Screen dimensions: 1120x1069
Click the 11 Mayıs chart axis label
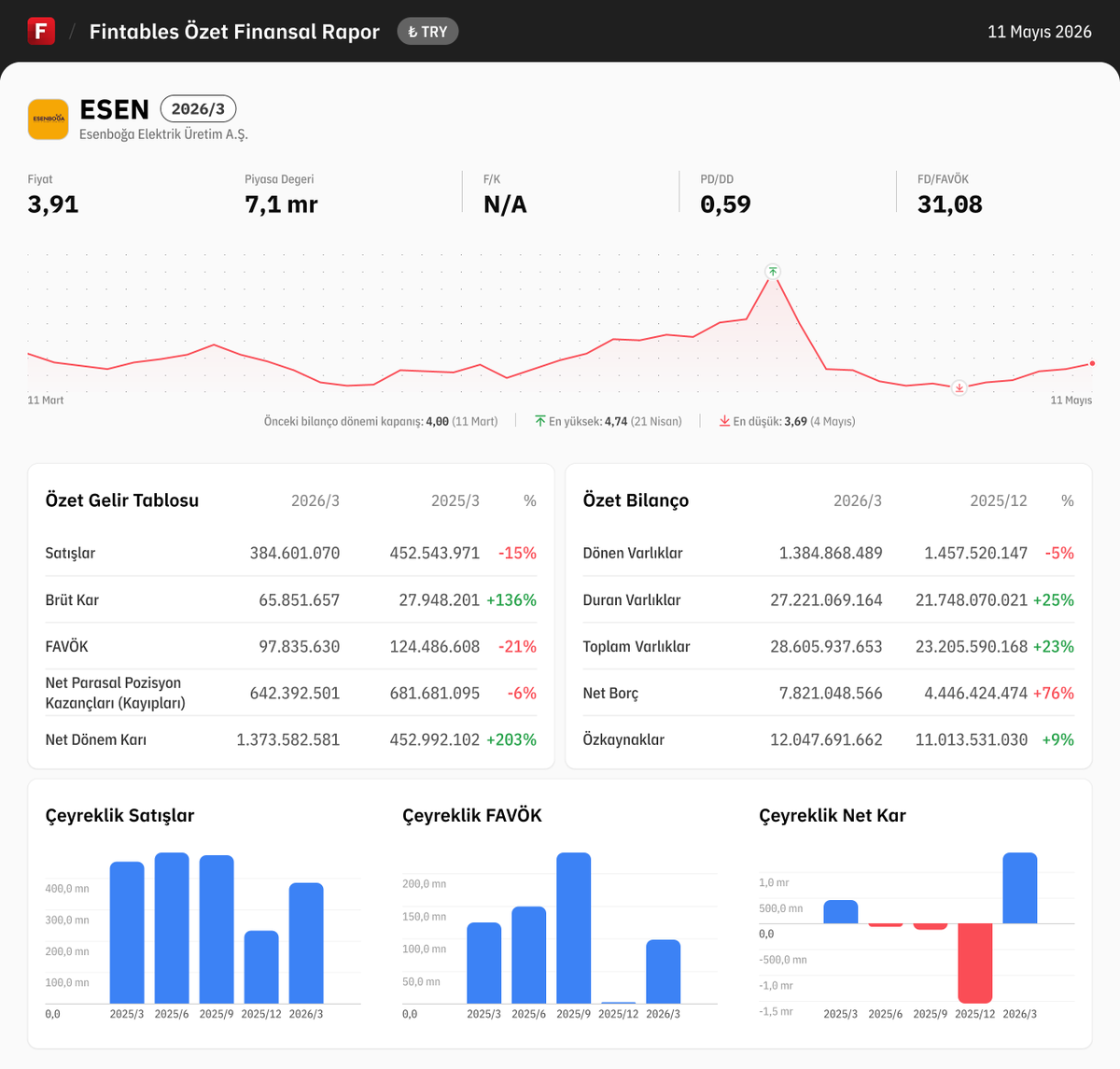click(1071, 401)
